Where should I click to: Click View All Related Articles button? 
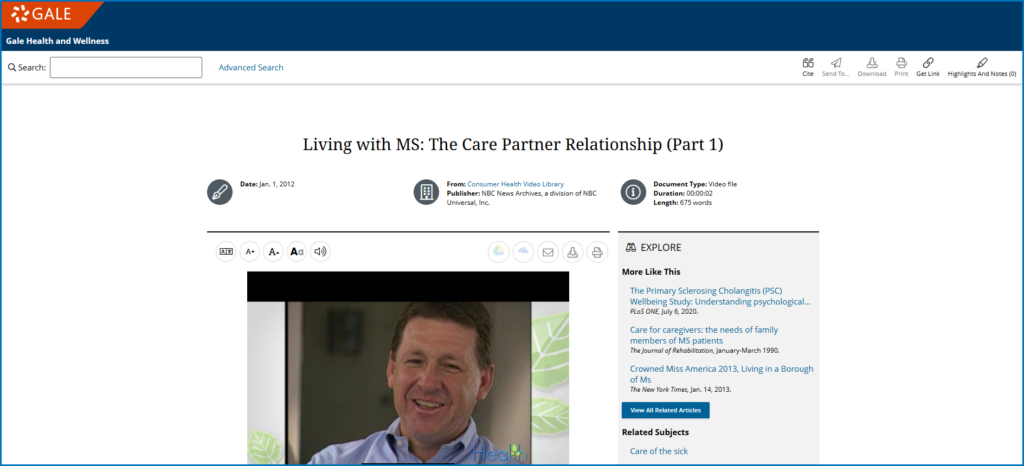(665, 411)
